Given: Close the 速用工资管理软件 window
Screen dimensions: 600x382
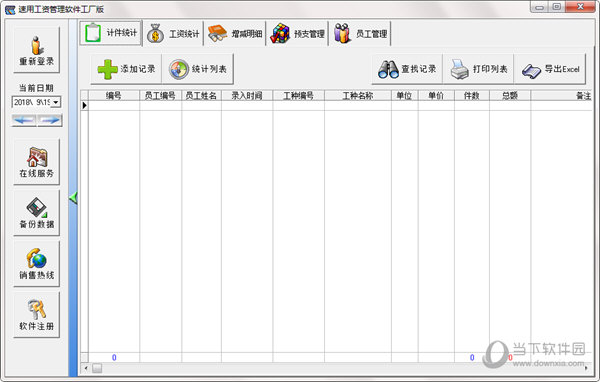Looking at the screenshot, I should click(x=580, y=7).
